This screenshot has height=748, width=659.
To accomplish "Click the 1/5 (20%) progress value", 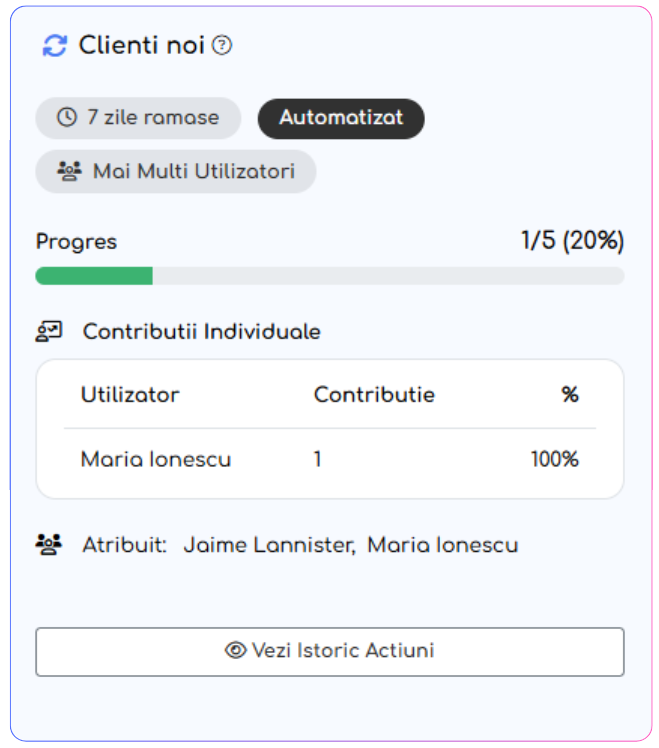I will 572,241.
